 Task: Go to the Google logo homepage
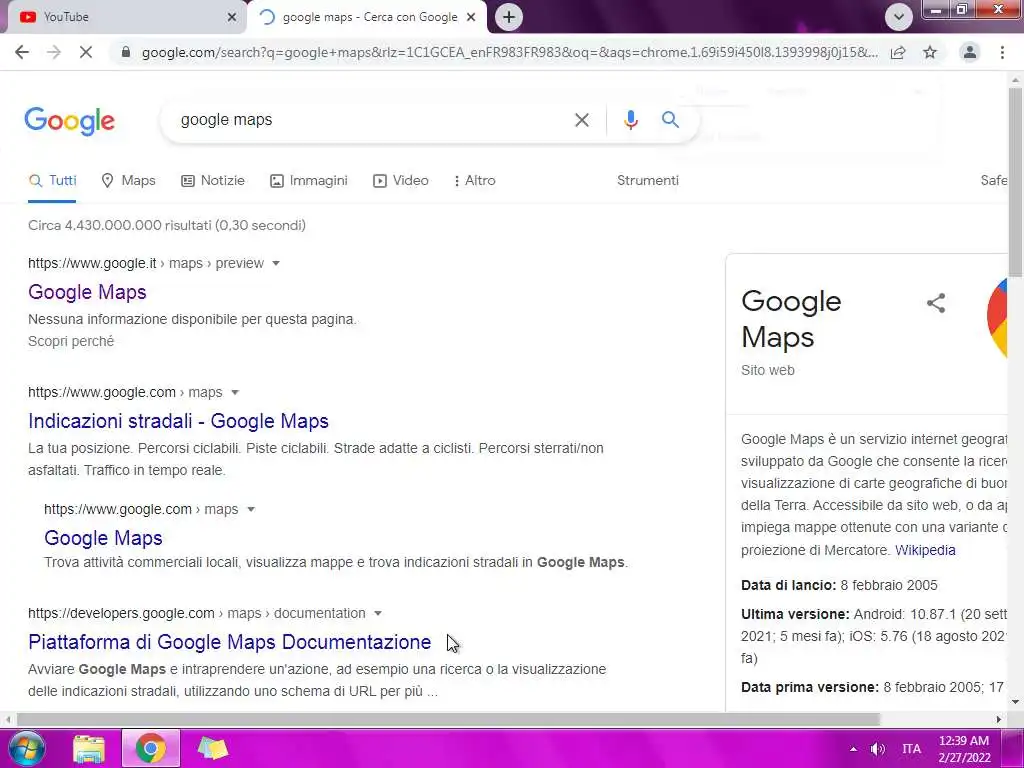[x=70, y=121]
